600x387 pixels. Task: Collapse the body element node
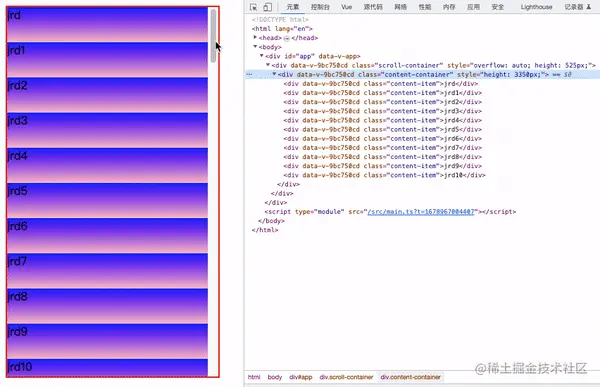[x=255, y=47]
